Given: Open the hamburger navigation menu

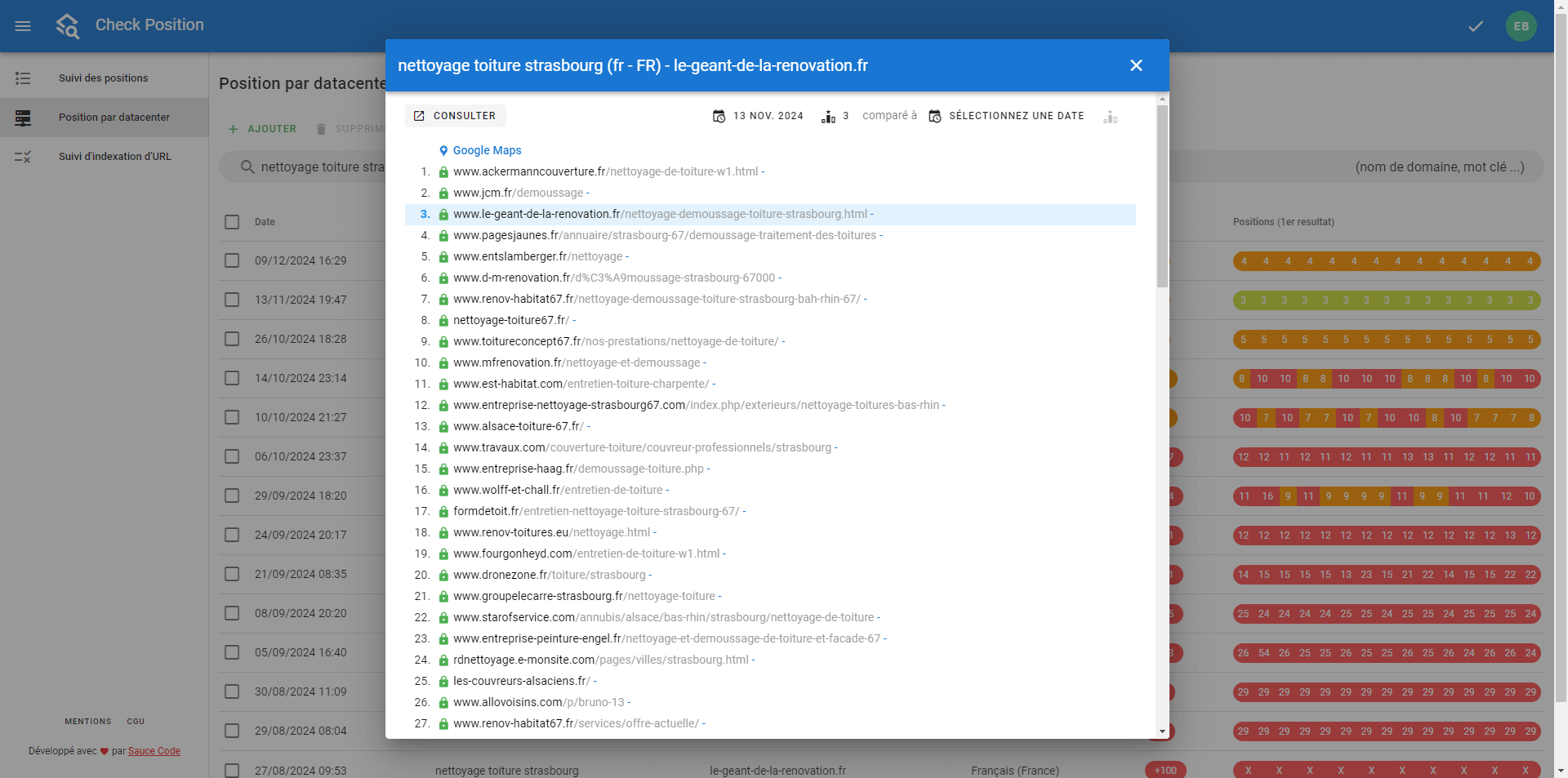Looking at the screenshot, I should click(23, 26).
